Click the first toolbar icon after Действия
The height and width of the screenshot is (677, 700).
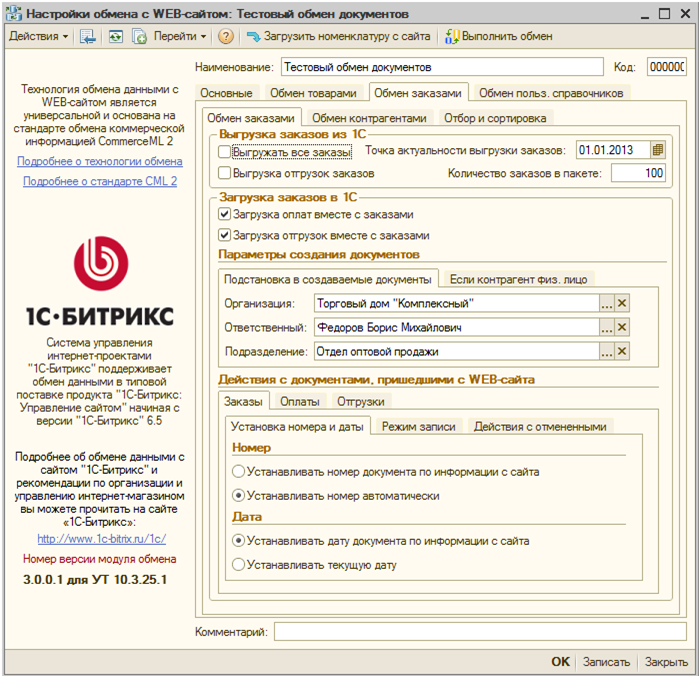pos(88,37)
